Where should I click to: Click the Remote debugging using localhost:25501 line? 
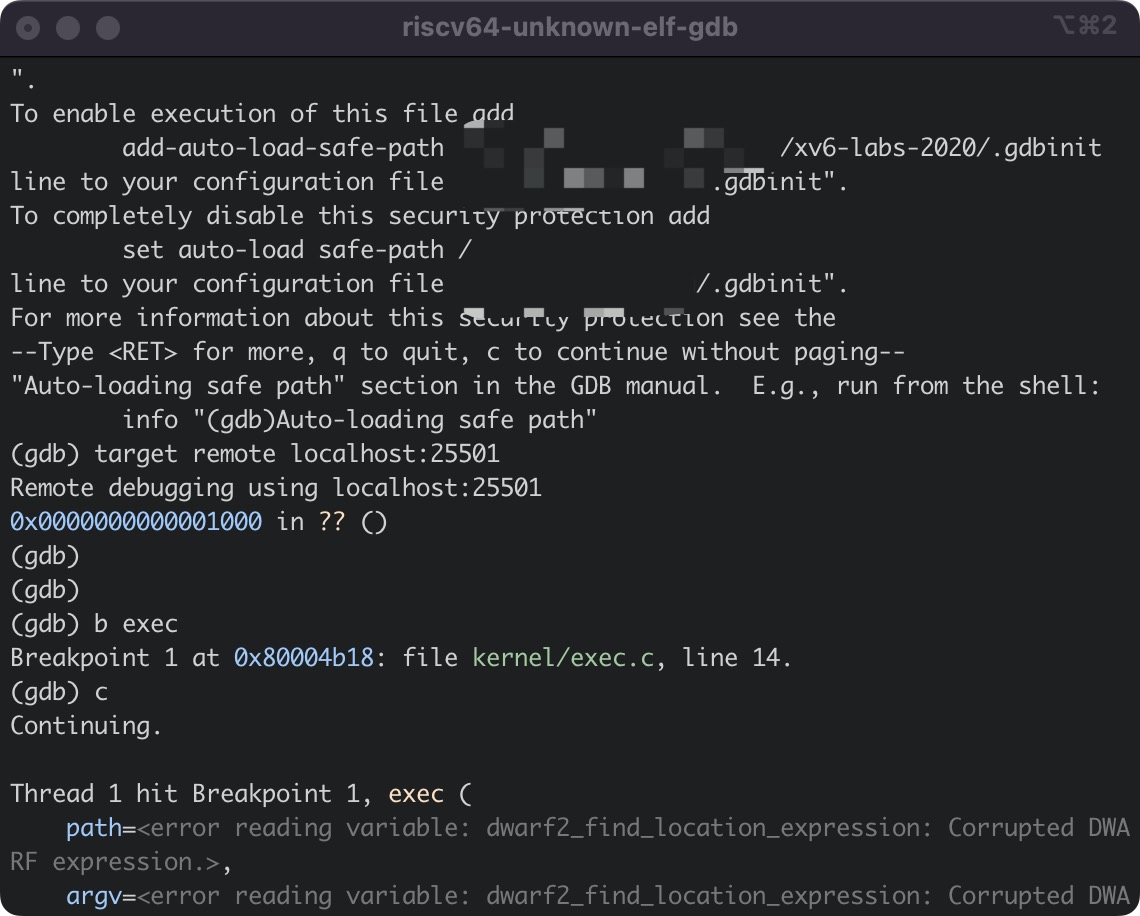(x=275, y=487)
